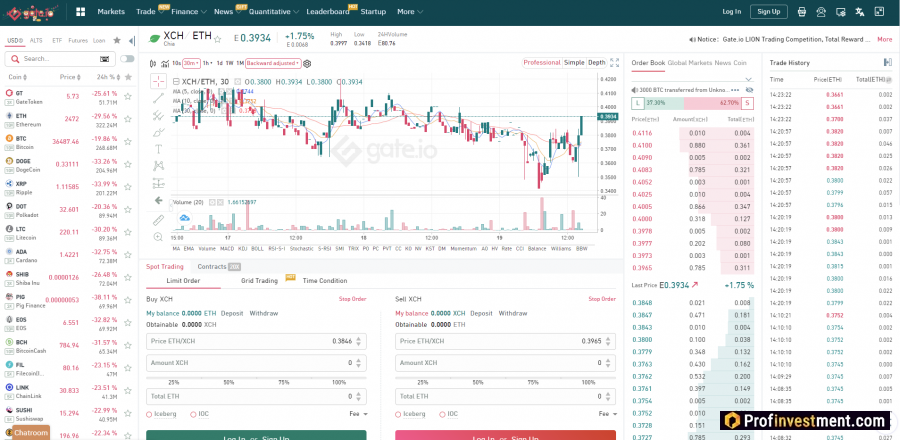Click the Sign Up button
Image resolution: width=900 pixels, height=440 pixels.
pos(769,12)
